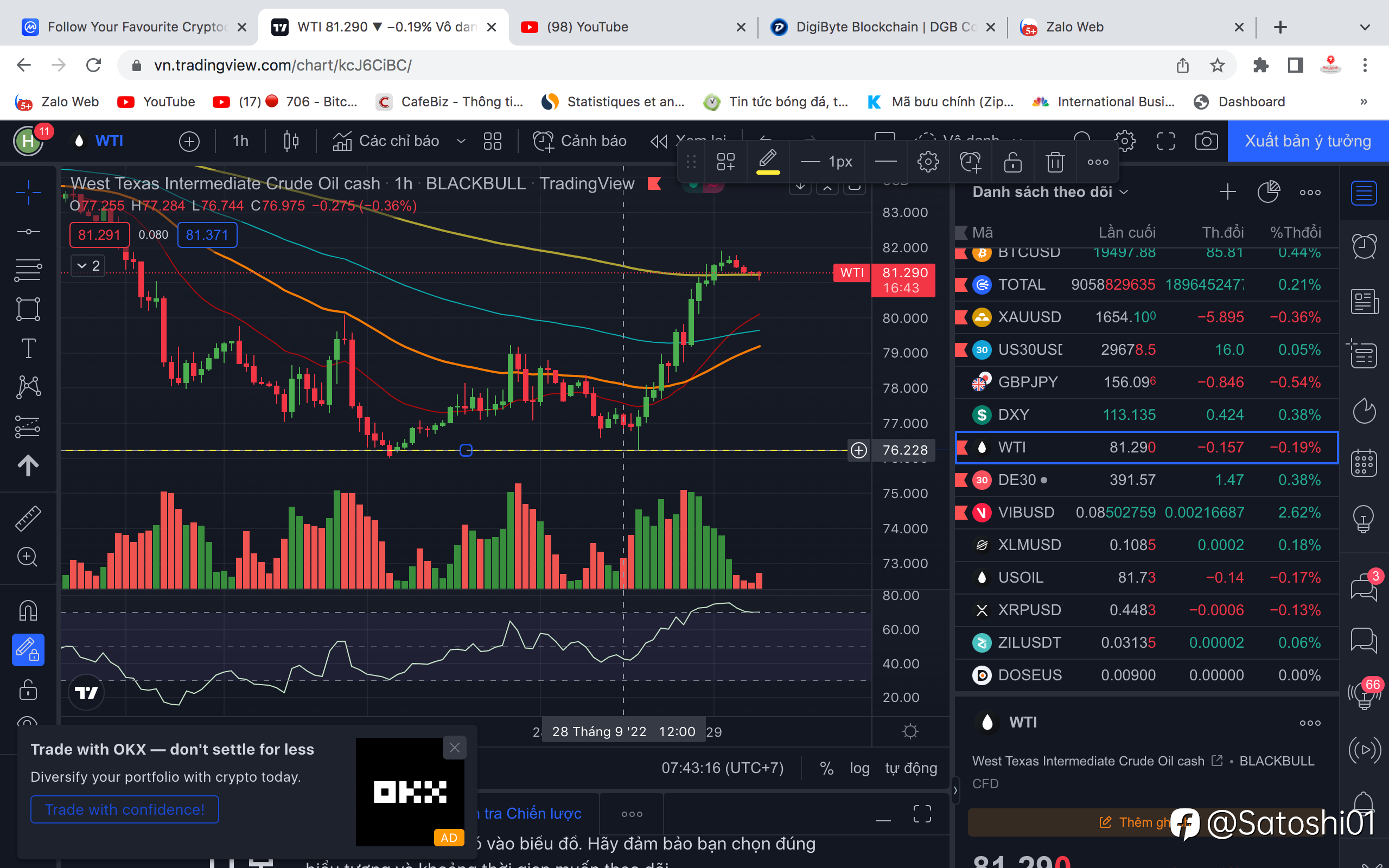Select USOIL row in watchlist
Viewport: 1389px width, 868px height.
click(1147, 577)
